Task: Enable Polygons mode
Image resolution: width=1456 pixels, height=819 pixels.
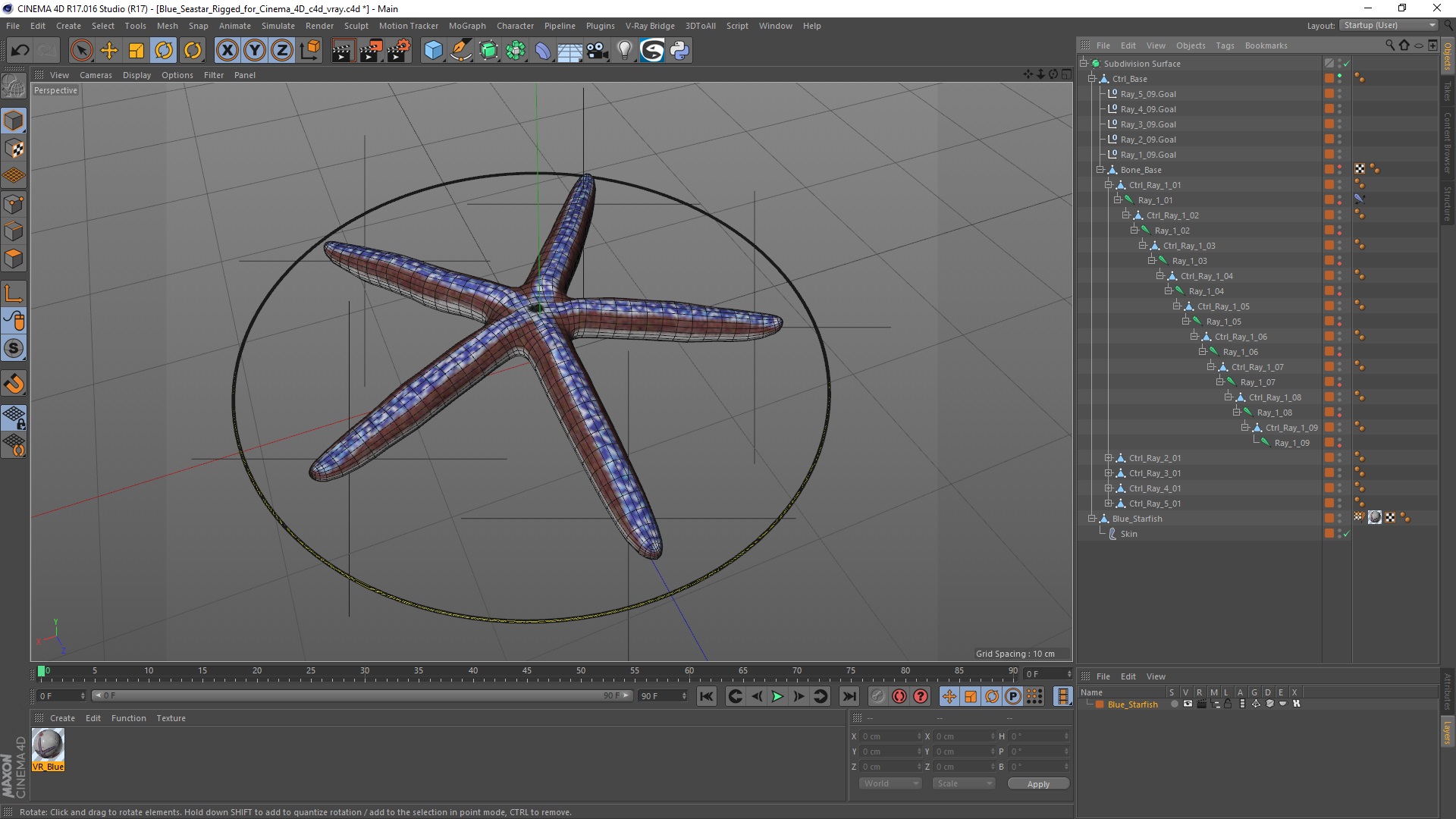Action: click(14, 259)
